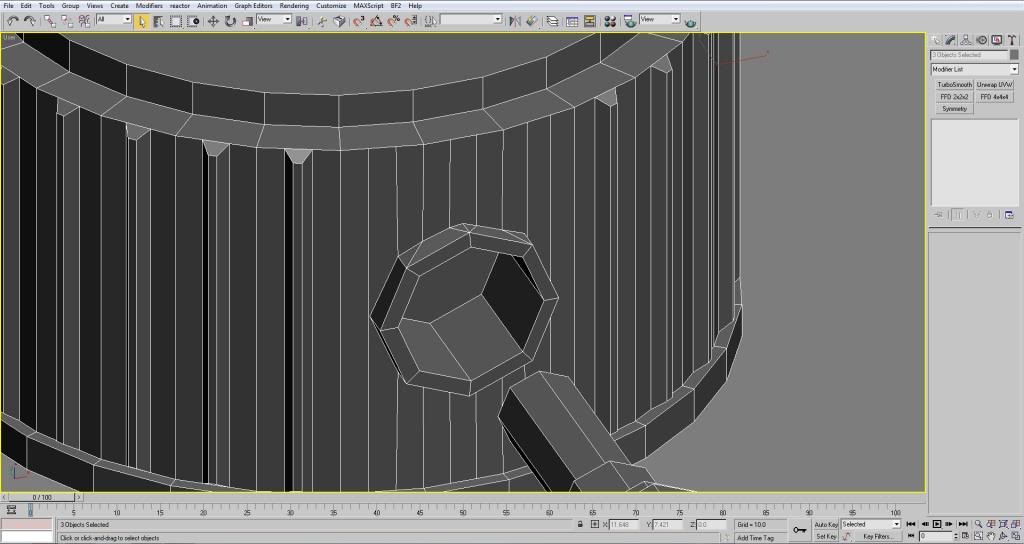
Task: Click the 0 / 100 time slider
Action: pos(42,497)
